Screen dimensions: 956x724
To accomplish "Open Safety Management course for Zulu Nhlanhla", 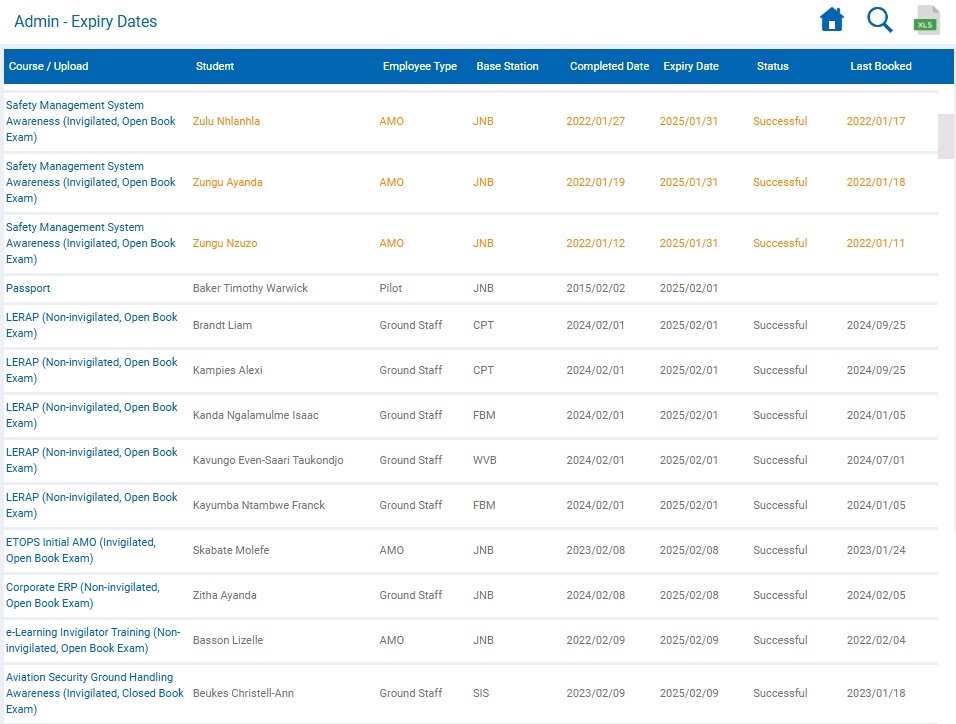I will pyautogui.click(x=91, y=121).
